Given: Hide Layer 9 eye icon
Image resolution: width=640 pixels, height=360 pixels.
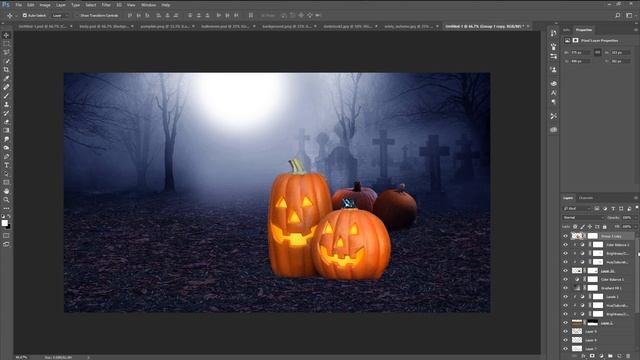Looking at the screenshot, I should [565, 331].
